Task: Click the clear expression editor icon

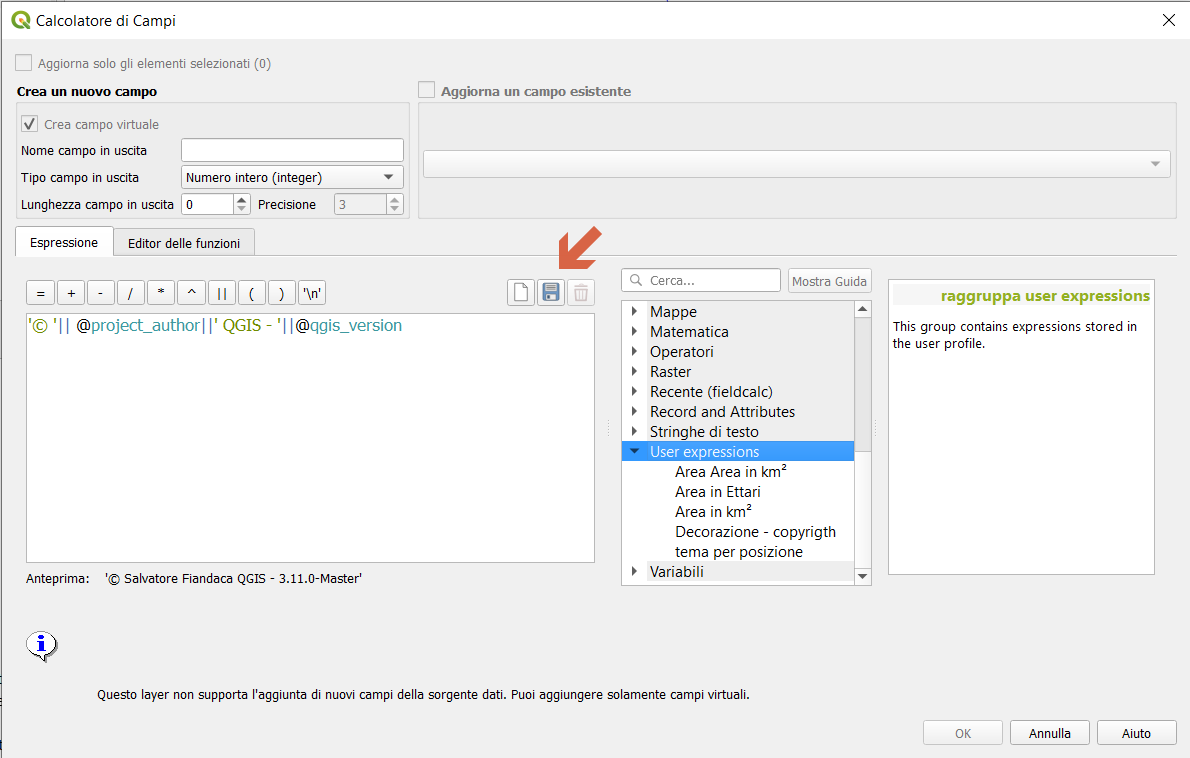Action: (521, 293)
